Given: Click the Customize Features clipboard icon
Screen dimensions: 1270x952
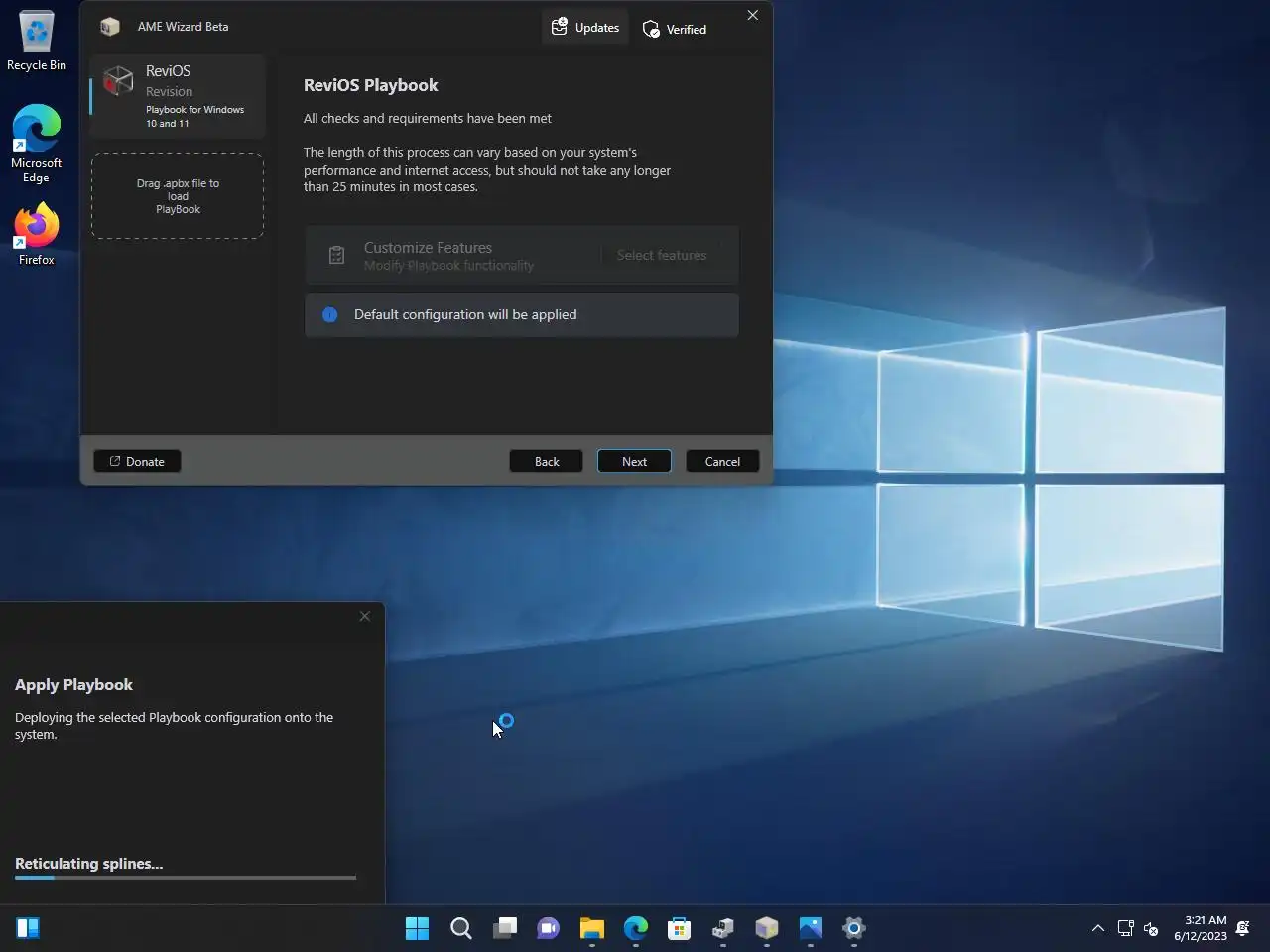Looking at the screenshot, I should tap(336, 255).
